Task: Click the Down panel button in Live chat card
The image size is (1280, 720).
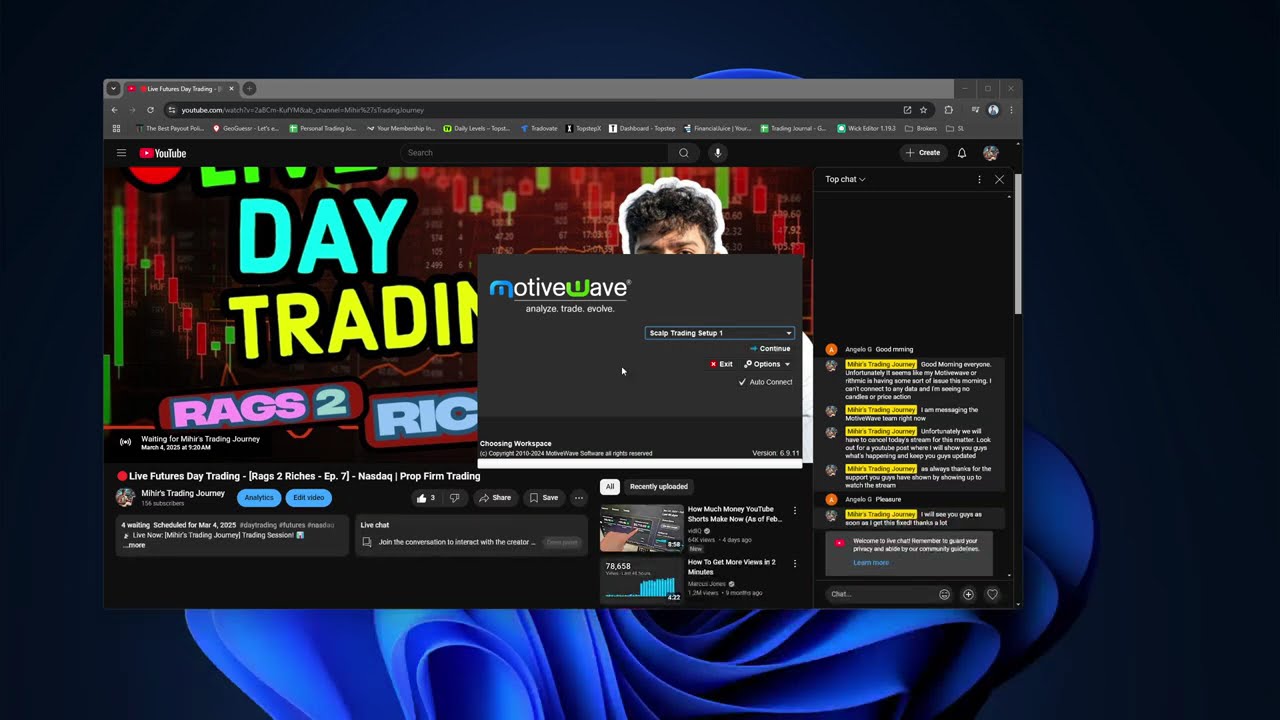Action: click(x=562, y=542)
